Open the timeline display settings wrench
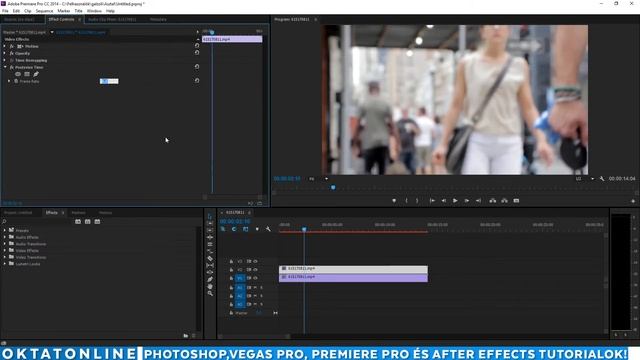This screenshot has height=360, width=640. point(268,229)
